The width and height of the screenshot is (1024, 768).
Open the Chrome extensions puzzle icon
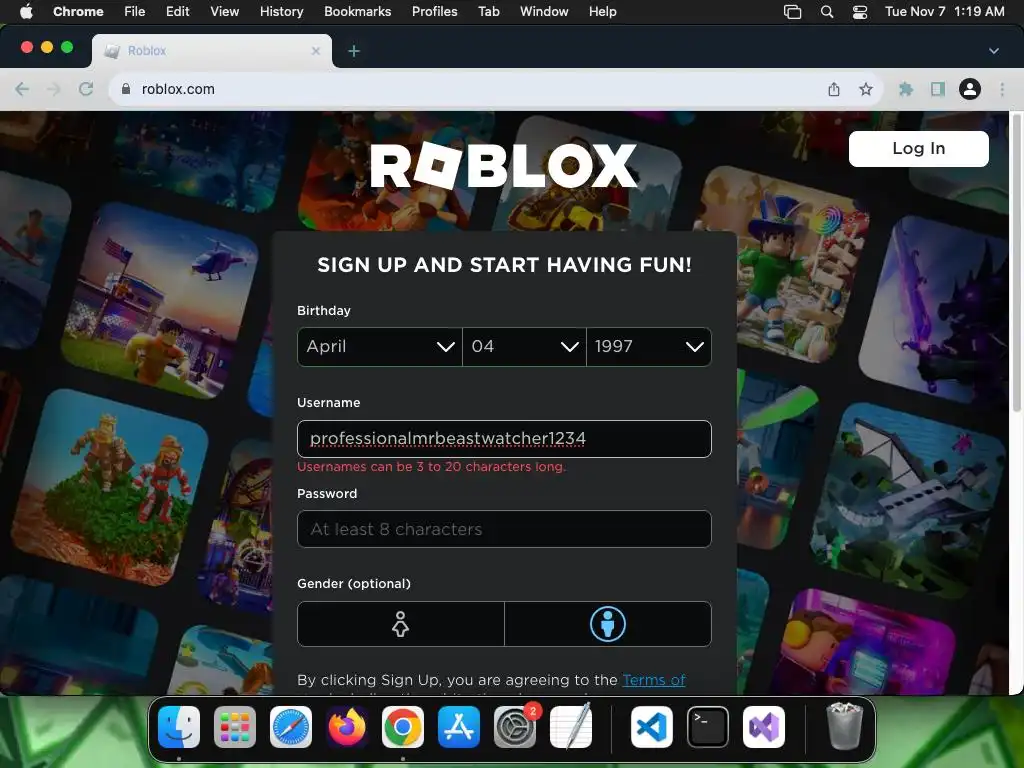tap(906, 89)
